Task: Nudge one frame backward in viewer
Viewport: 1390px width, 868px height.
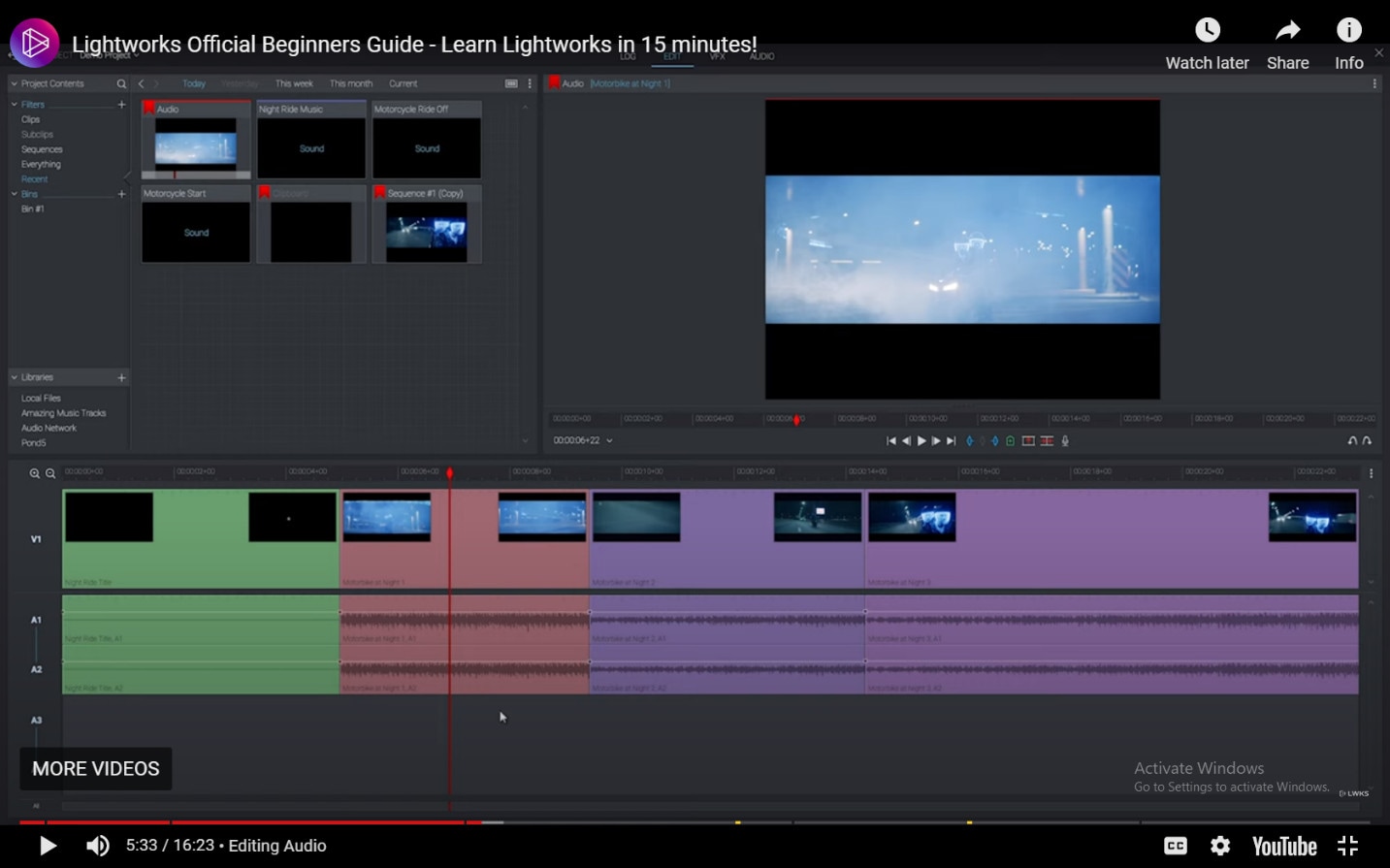Action: pos(906,441)
